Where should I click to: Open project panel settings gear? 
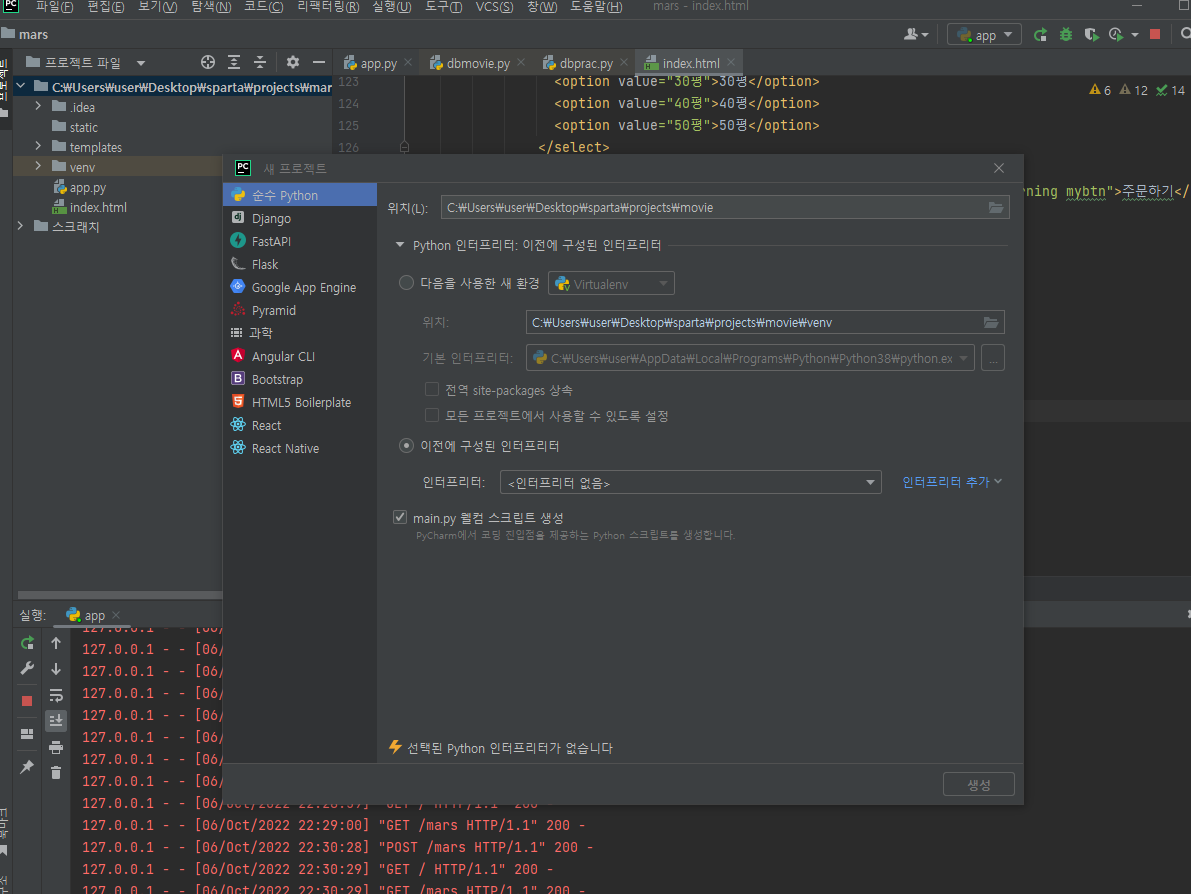pyautogui.click(x=292, y=62)
